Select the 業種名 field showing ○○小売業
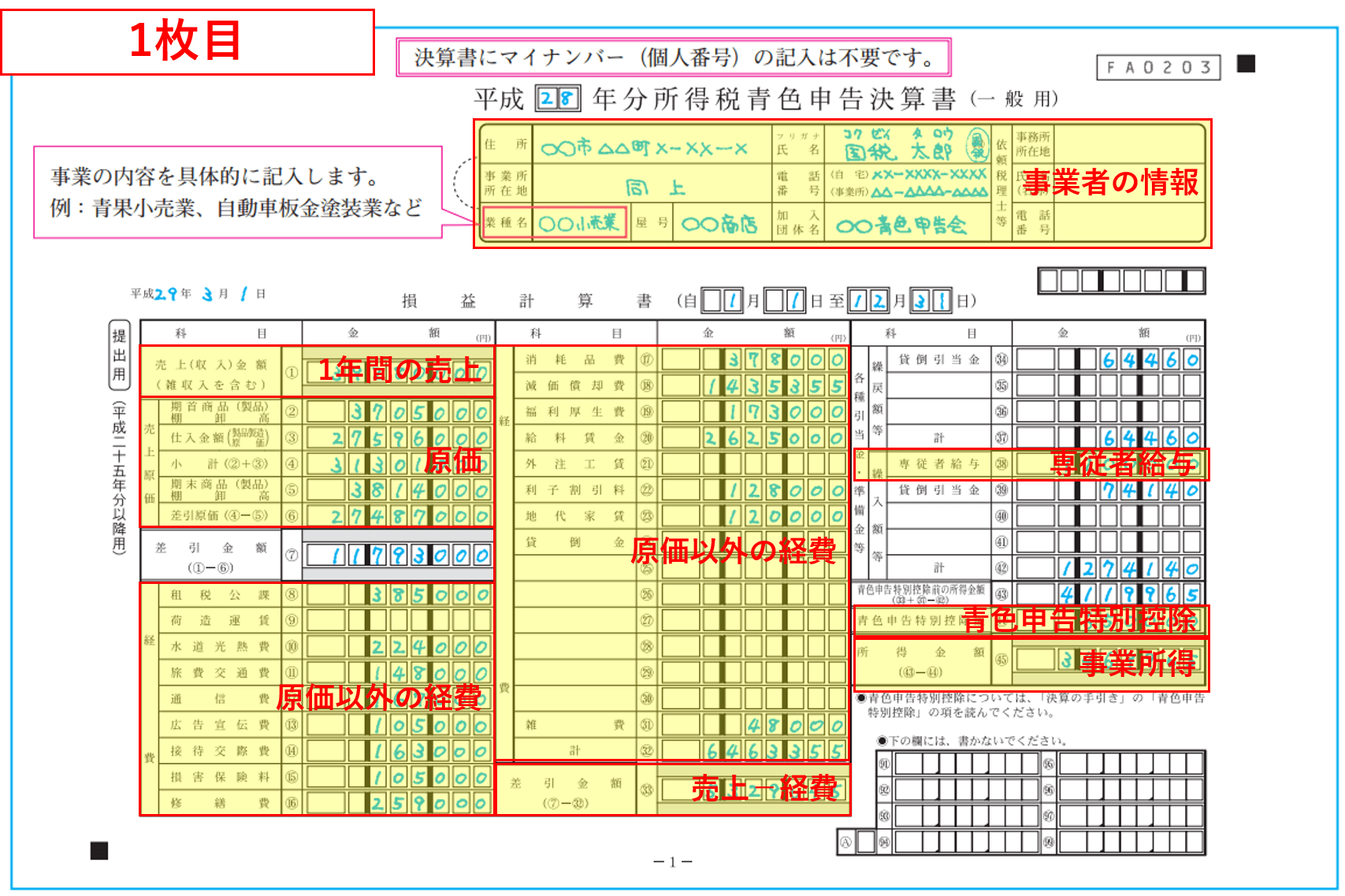Screen dimensions: 1345x896 tap(579, 223)
